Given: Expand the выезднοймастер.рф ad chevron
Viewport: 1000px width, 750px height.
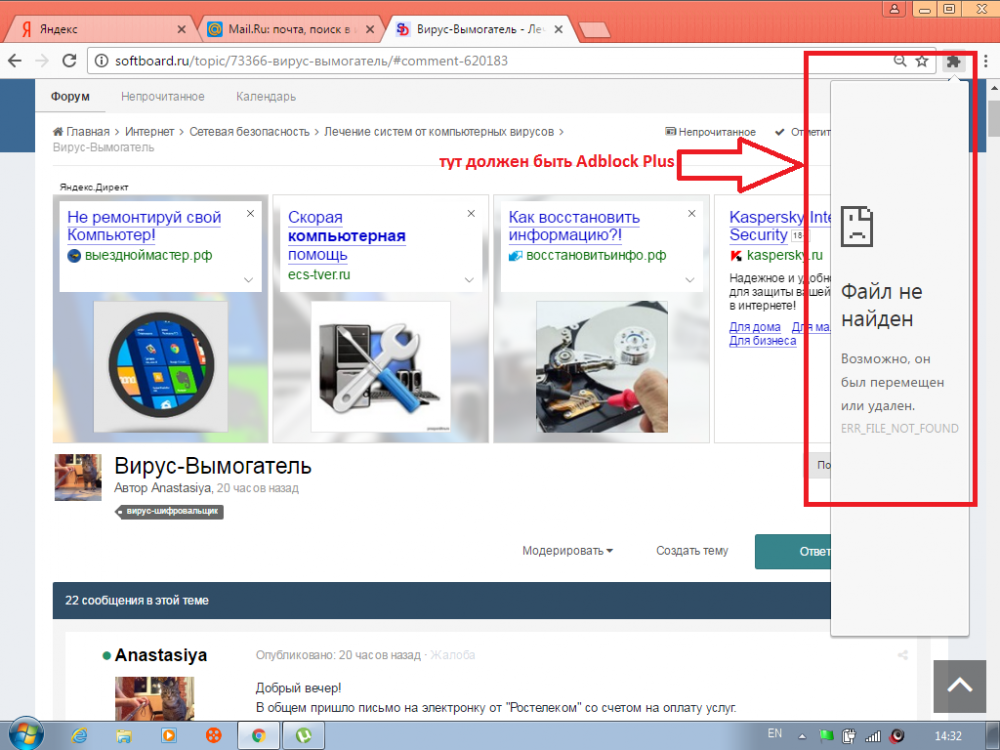Looking at the screenshot, I should (x=249, y=280).
